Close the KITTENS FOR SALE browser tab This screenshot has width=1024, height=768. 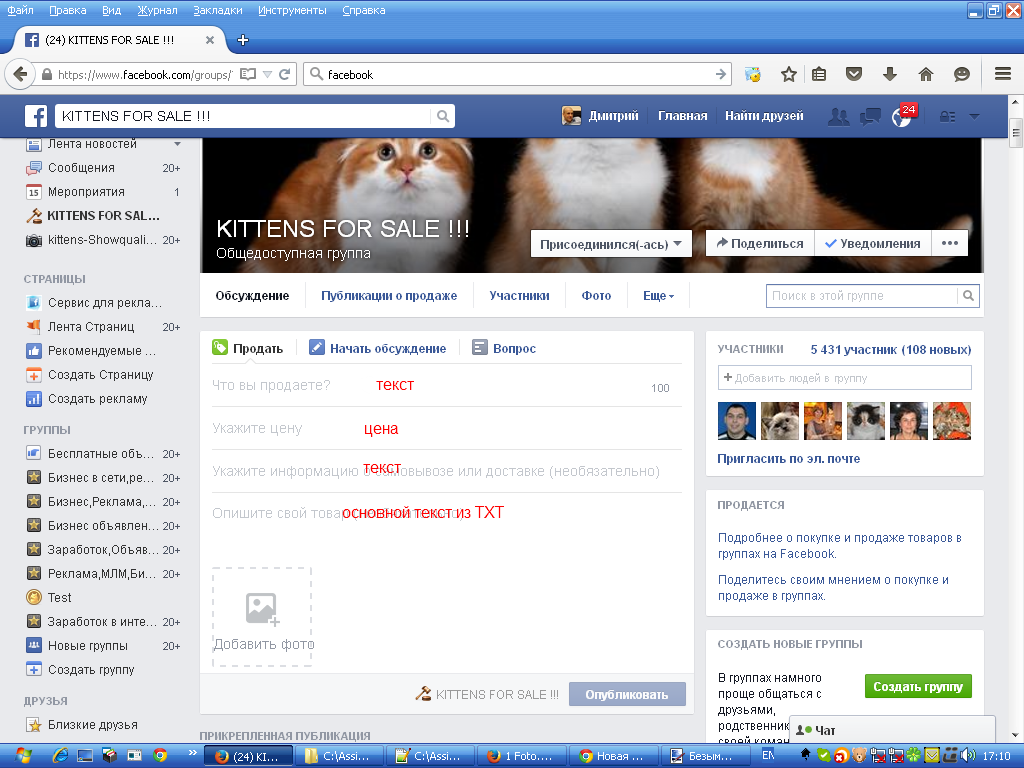210,40
